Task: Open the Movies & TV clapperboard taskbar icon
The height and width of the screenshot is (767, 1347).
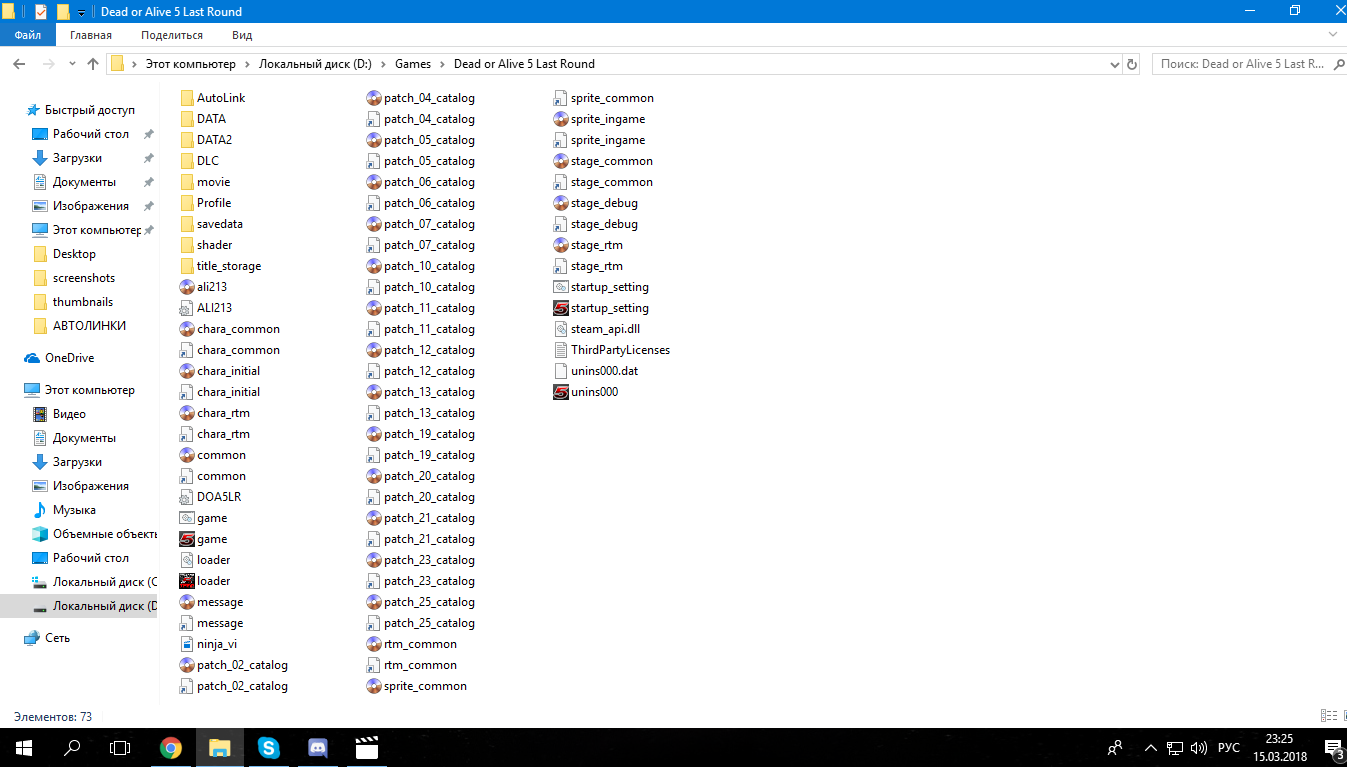Action: click(x=366, y=747)
